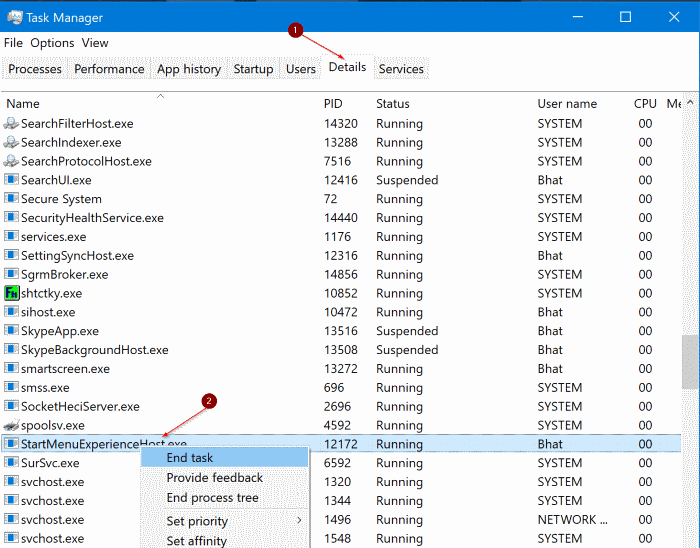Select the Secure System row name

(x=61, y=199)
